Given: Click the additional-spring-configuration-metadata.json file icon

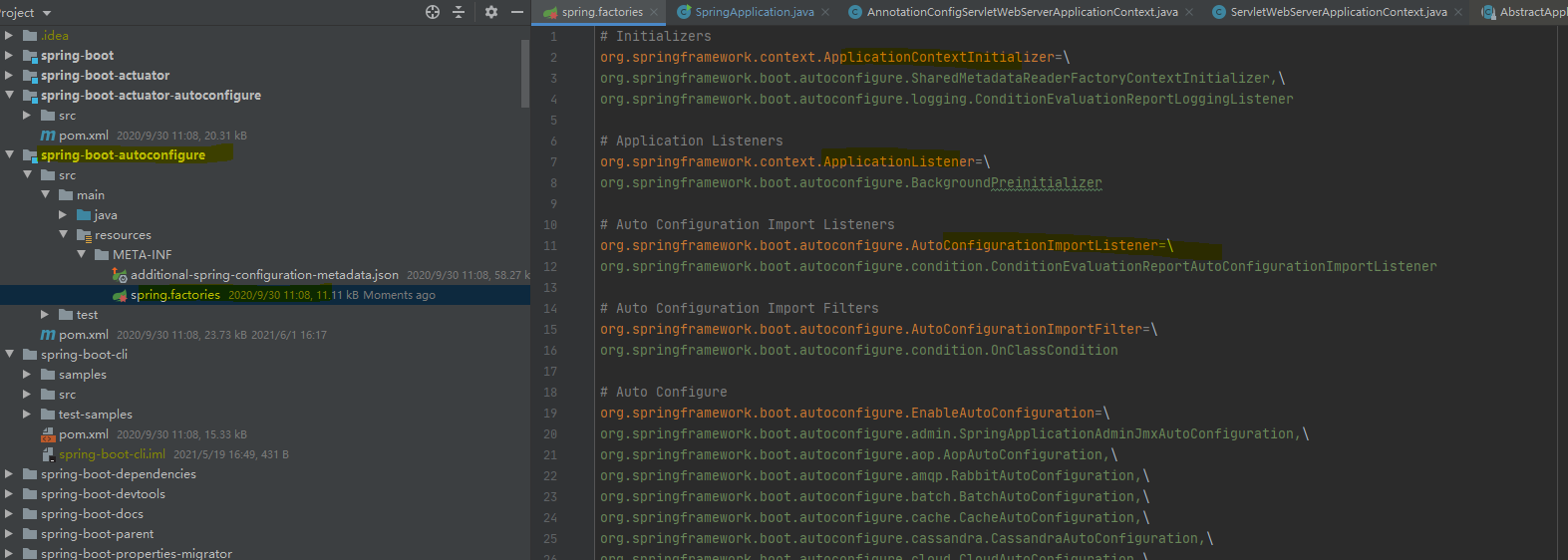Looking at the screenshot, I should (x=120, y=275).
